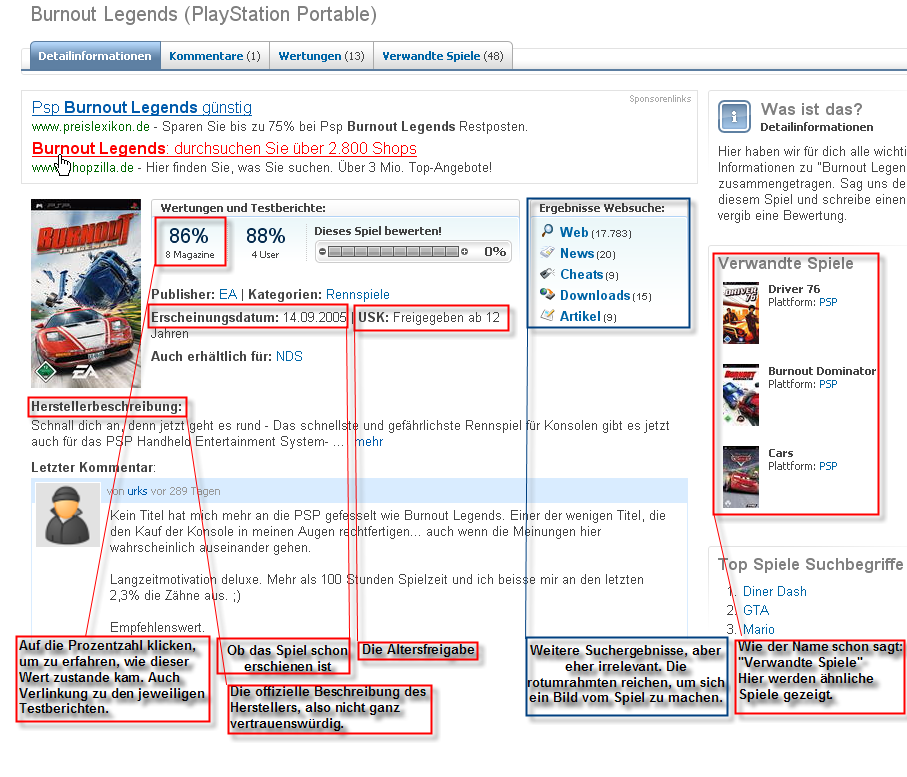Click the minus button on rating bar
The image size is (907, 777).
click(322, 252)
